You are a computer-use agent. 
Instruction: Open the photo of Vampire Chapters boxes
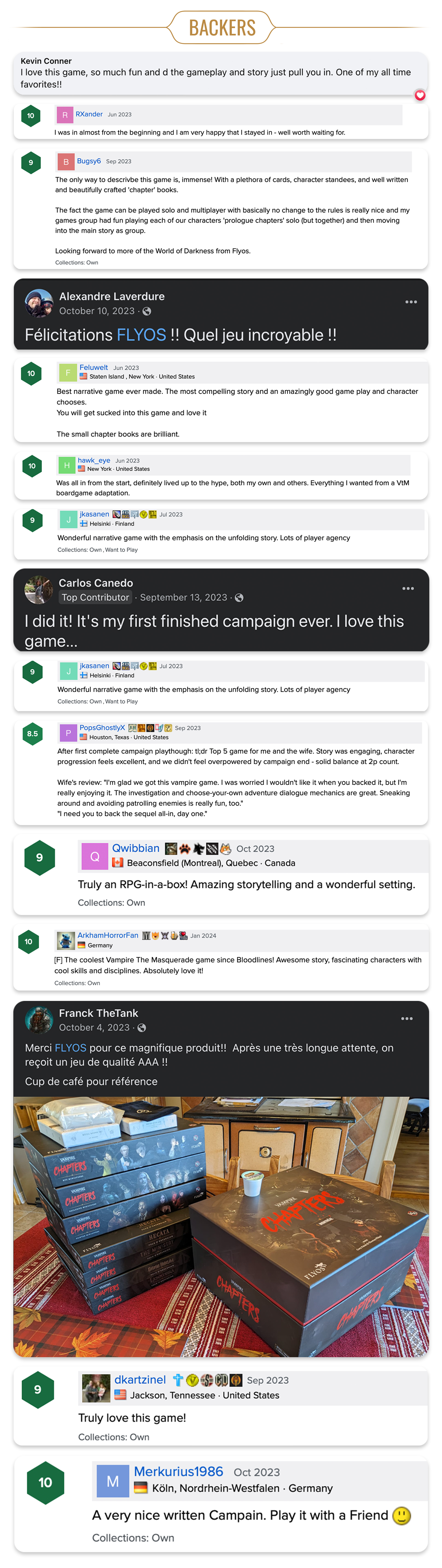(x=221, y=1226)
